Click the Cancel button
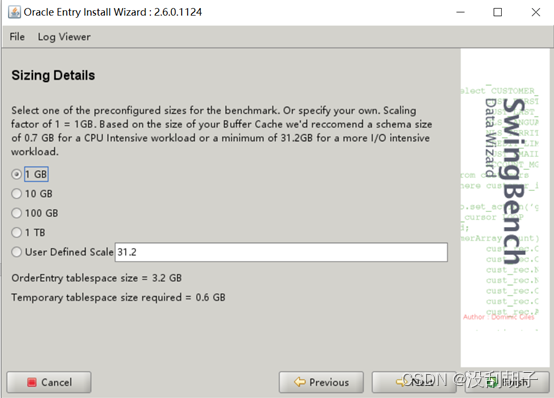Image resolution: width=554 pixels, height=398 pixels. 49,382
